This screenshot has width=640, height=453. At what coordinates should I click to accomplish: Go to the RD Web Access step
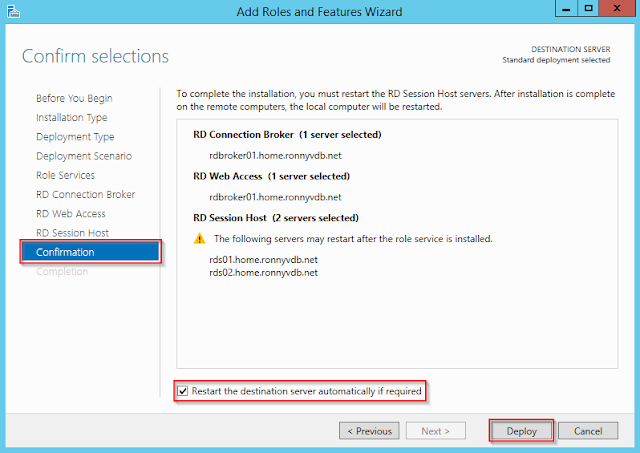click(71, 213)
